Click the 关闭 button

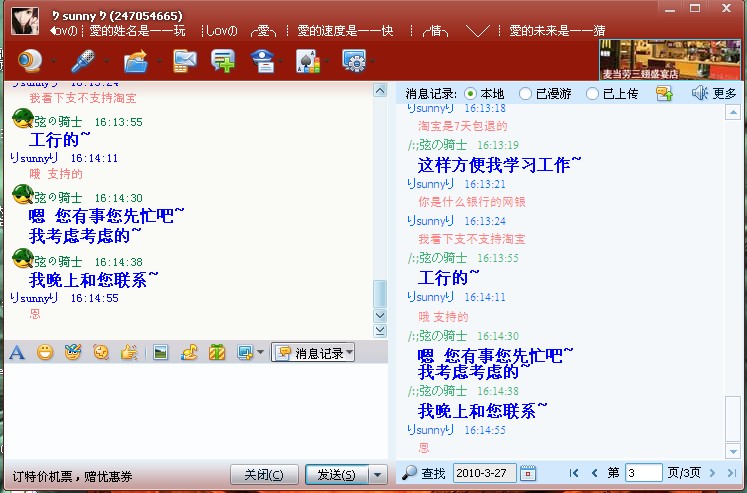pos(264,474)
